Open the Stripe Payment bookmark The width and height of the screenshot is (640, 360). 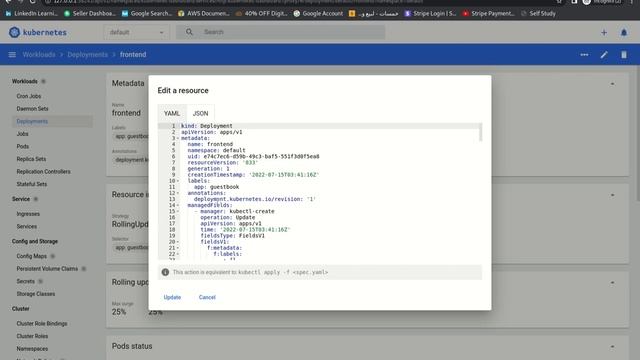pos(489,13)
